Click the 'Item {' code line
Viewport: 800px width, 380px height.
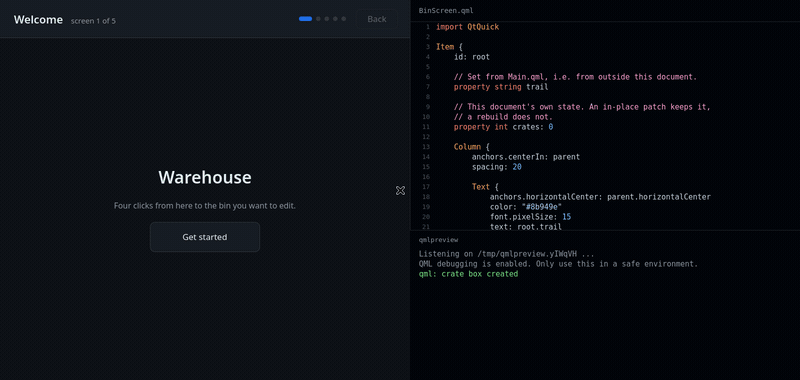click(449, 47)
